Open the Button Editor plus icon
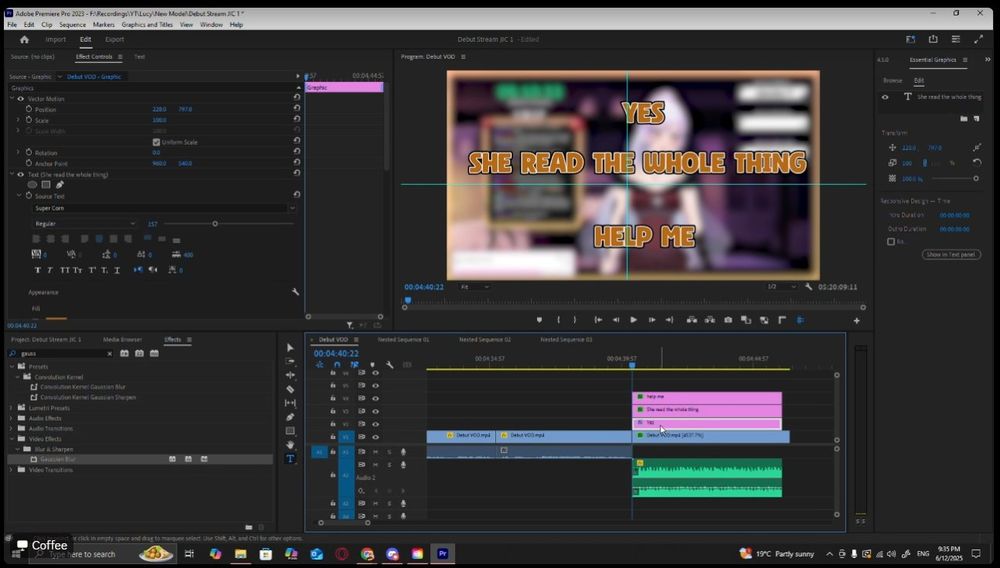1000x568 pixels. coord(857,321)
